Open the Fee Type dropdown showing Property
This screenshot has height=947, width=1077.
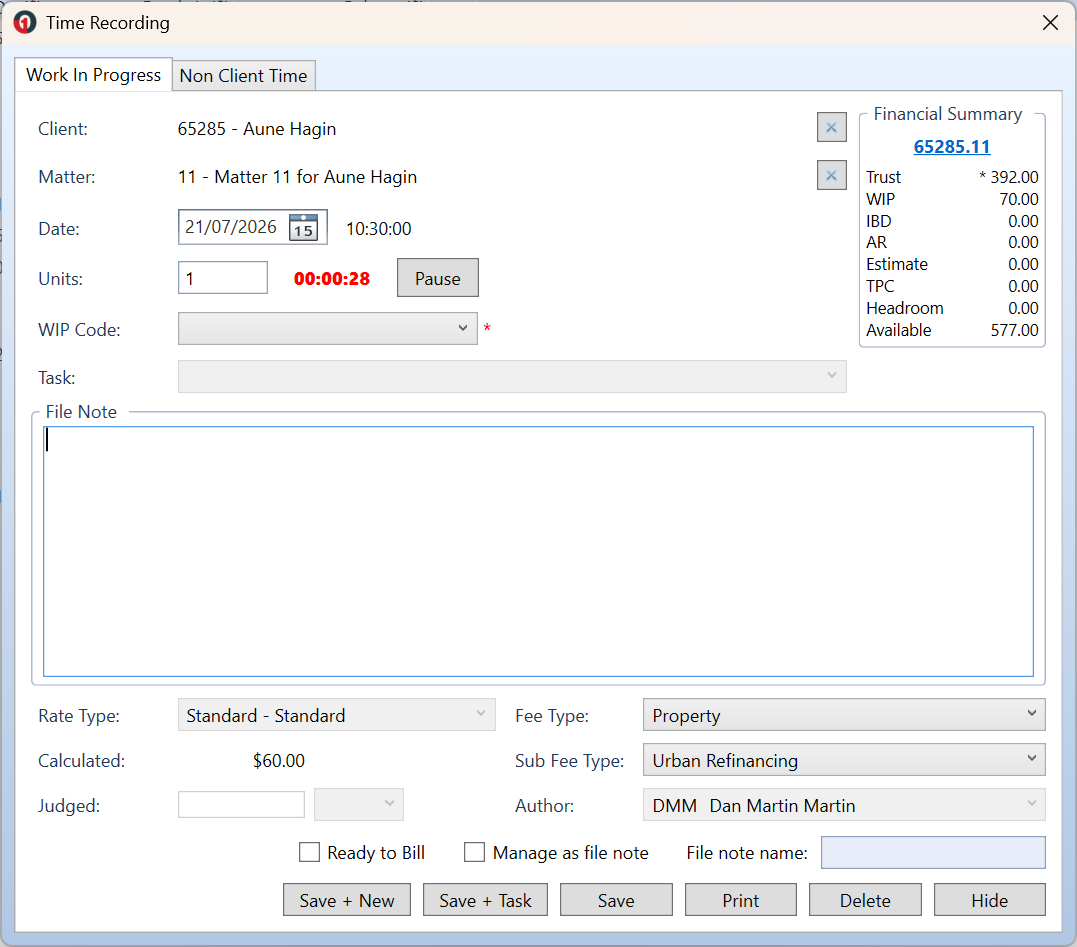(x=844, y=715)
